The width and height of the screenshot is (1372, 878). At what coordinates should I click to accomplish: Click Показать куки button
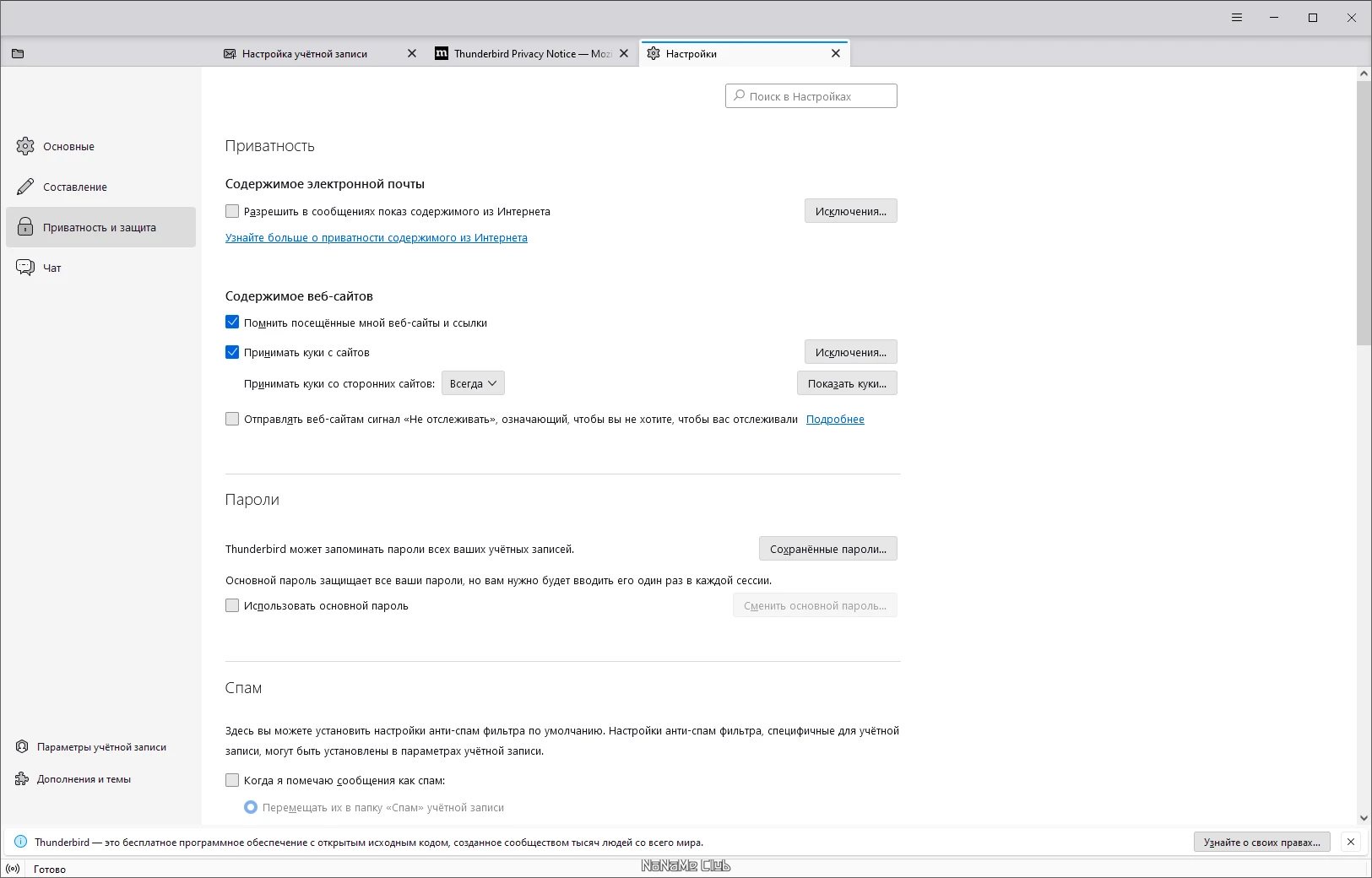coord(847,383)
